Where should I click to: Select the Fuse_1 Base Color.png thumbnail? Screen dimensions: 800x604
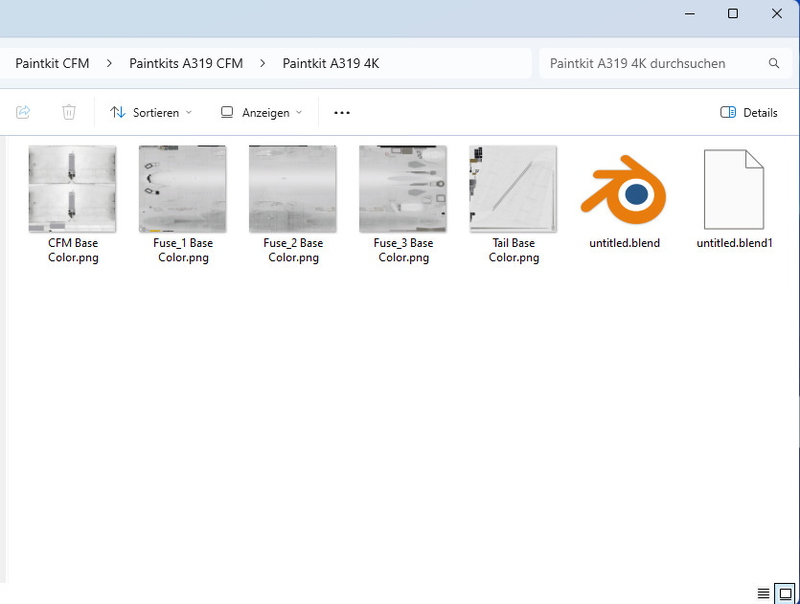183,189
